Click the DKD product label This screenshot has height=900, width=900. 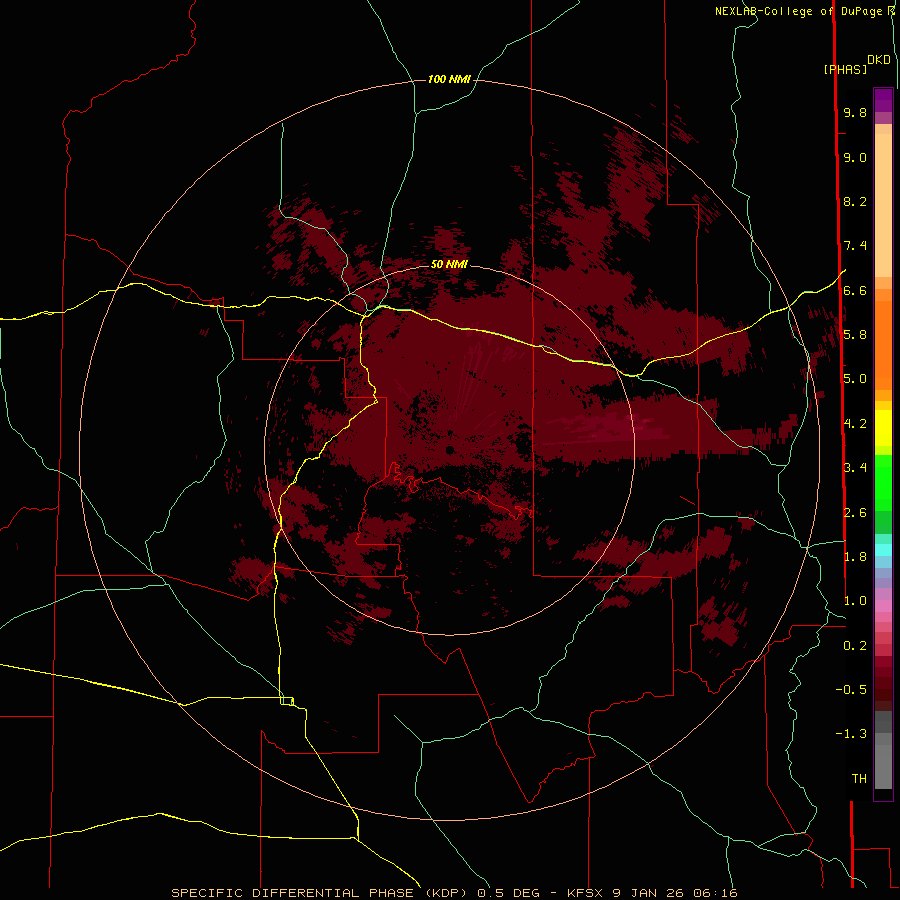(x=878, y=60)
